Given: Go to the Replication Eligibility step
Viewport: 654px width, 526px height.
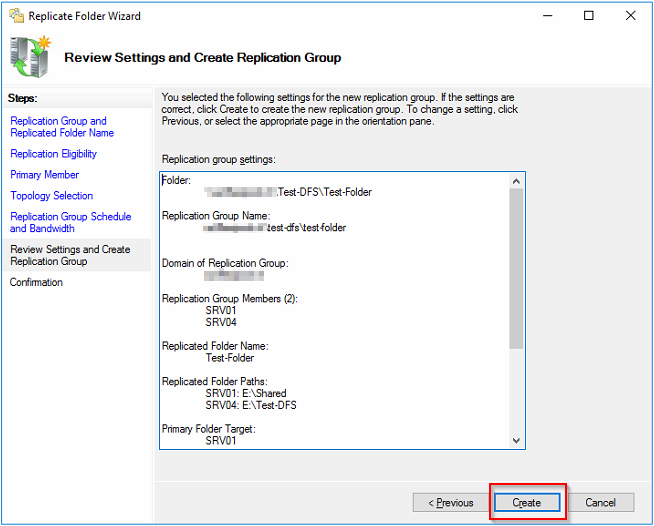Looking at the screenshot, I should tap(54, 154).
